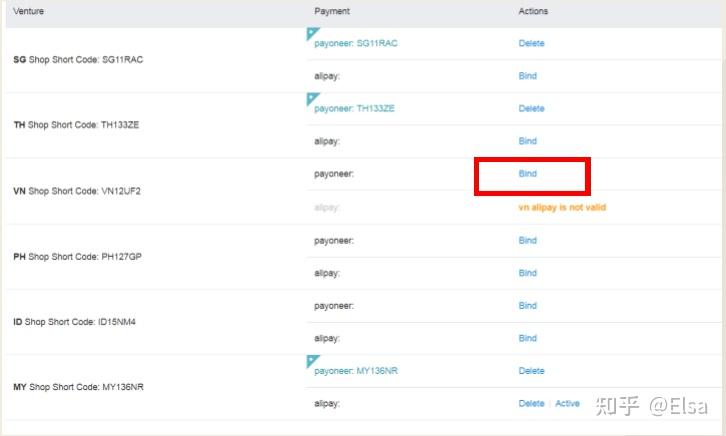Open the payoneer: SG11RAC link
This screenshot has height=436, width=726.
pos(356,44)
